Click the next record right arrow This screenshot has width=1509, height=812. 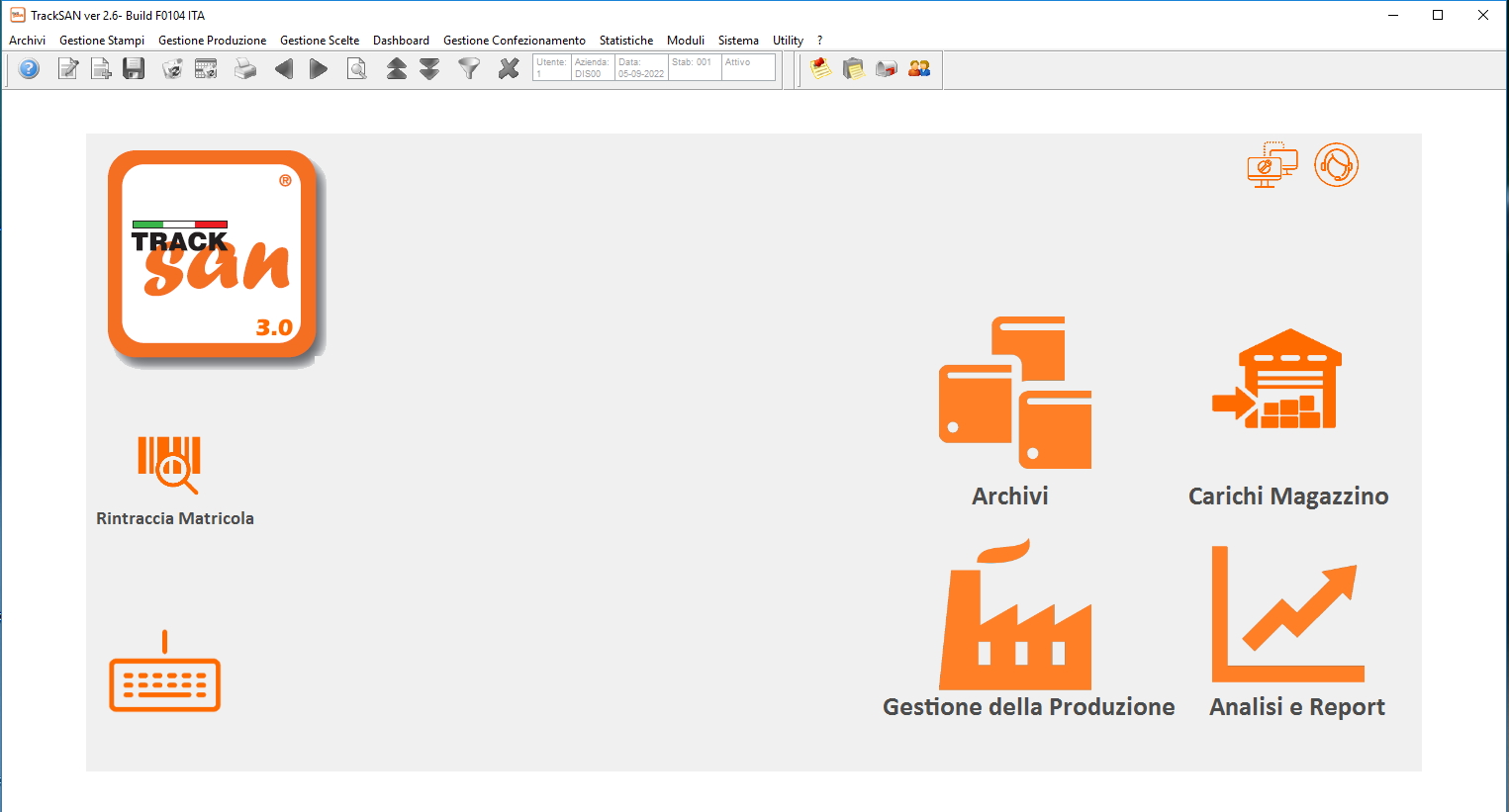coord(318,68)
